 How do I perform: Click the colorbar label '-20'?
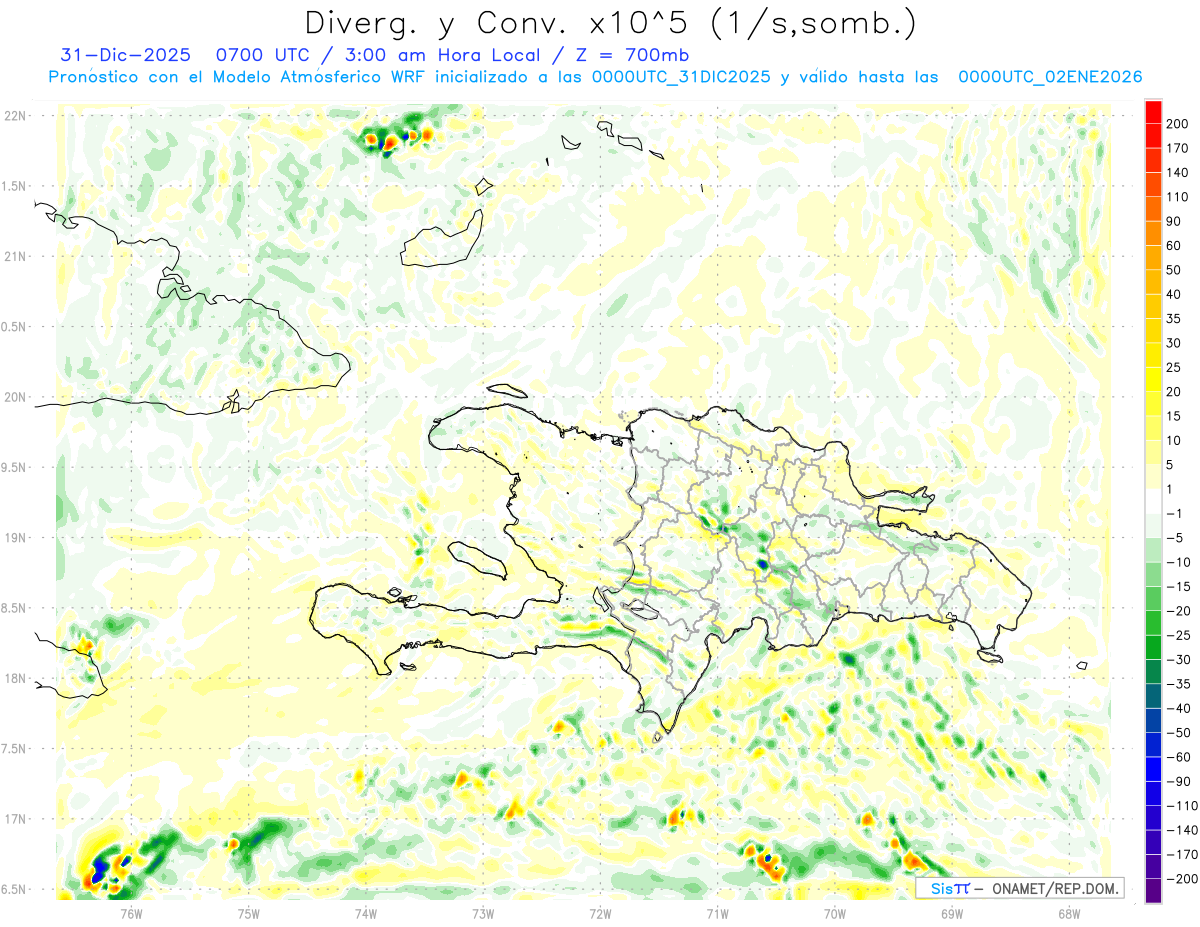pyautogui.click(x=1179, y=611)
